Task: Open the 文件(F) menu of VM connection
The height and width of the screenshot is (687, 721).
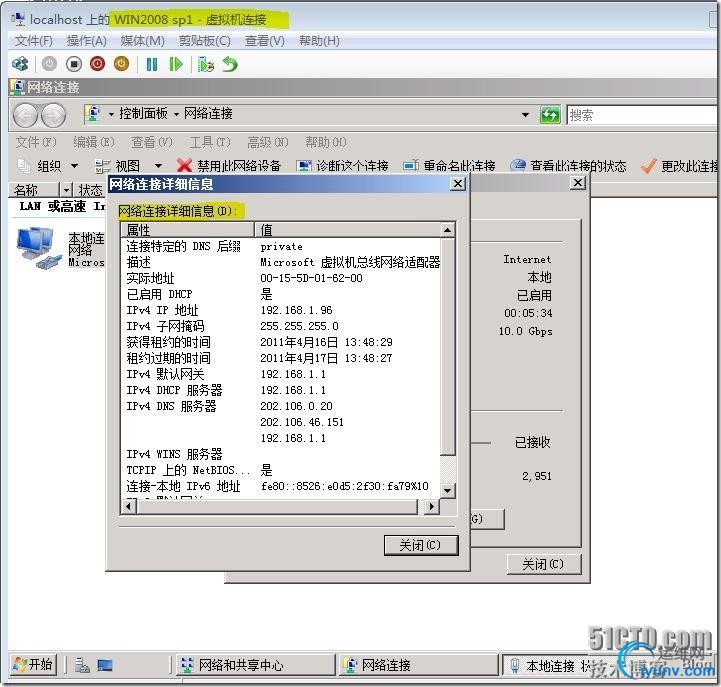Action: pos(34,41)
